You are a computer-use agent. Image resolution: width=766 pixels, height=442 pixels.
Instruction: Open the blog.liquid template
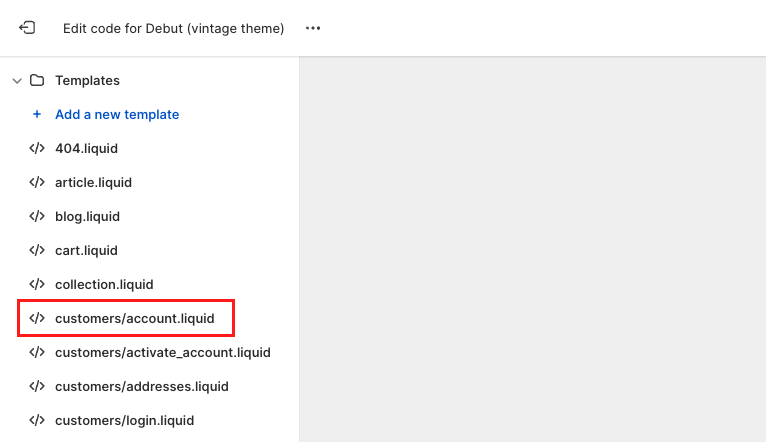tap(87, 216)
